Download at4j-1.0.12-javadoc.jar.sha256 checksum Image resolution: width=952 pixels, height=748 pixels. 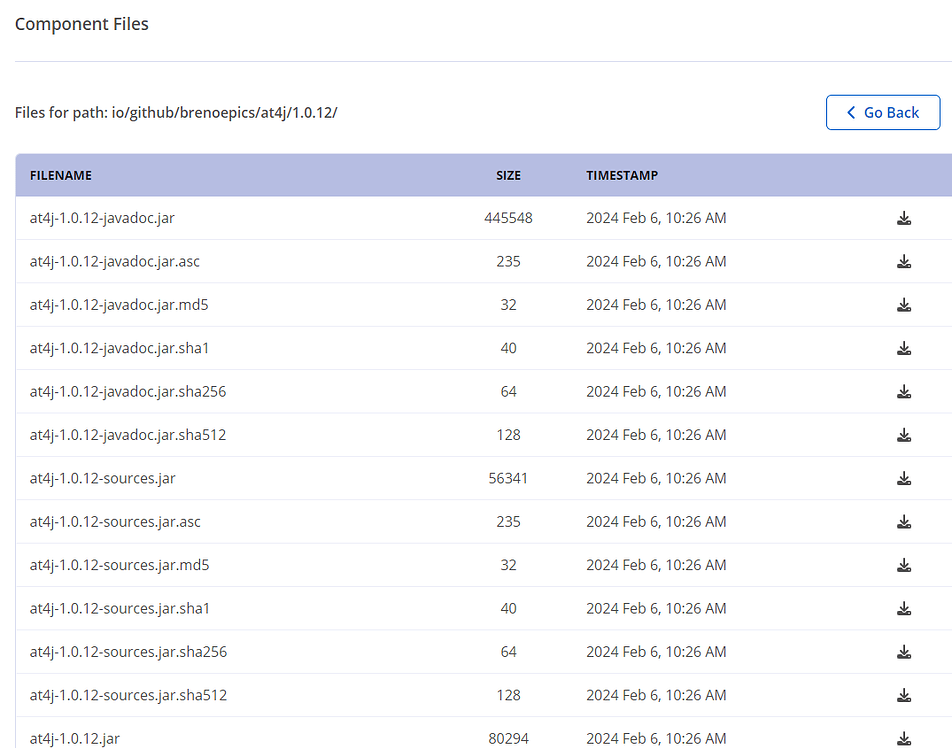tap(904, 392)
